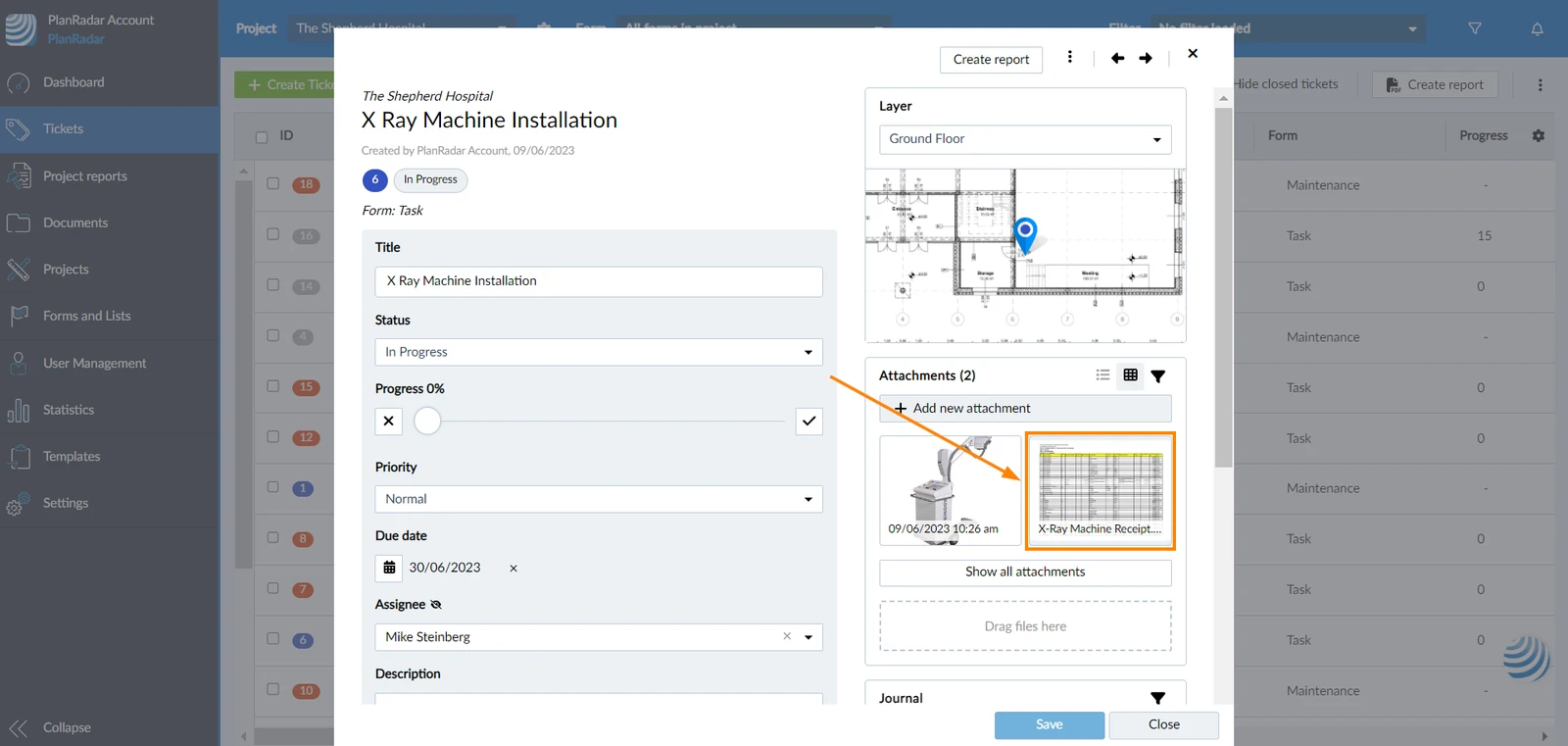The image size is (1568, 746).
Task: Click Create report in ticket dialog
Action: coord(991,60)
